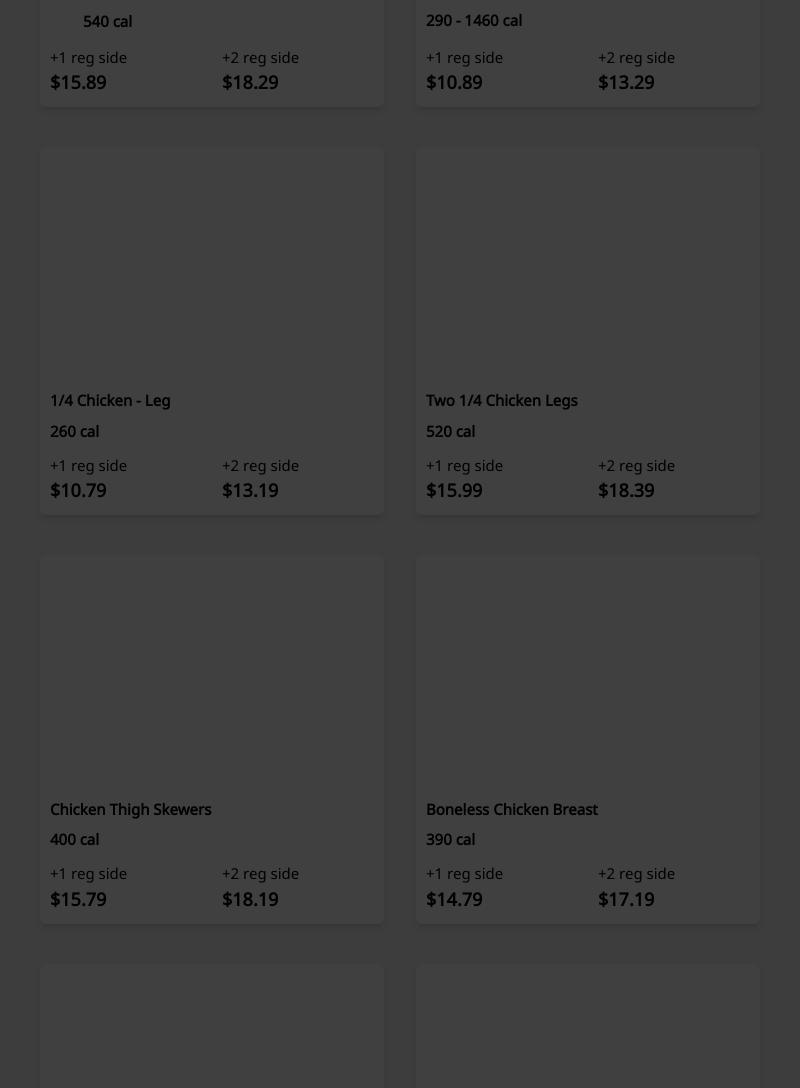Select Boneless Chicken Breast $17.19 option
This screenshot has width=800, height=1088.
tap(626, 899)
